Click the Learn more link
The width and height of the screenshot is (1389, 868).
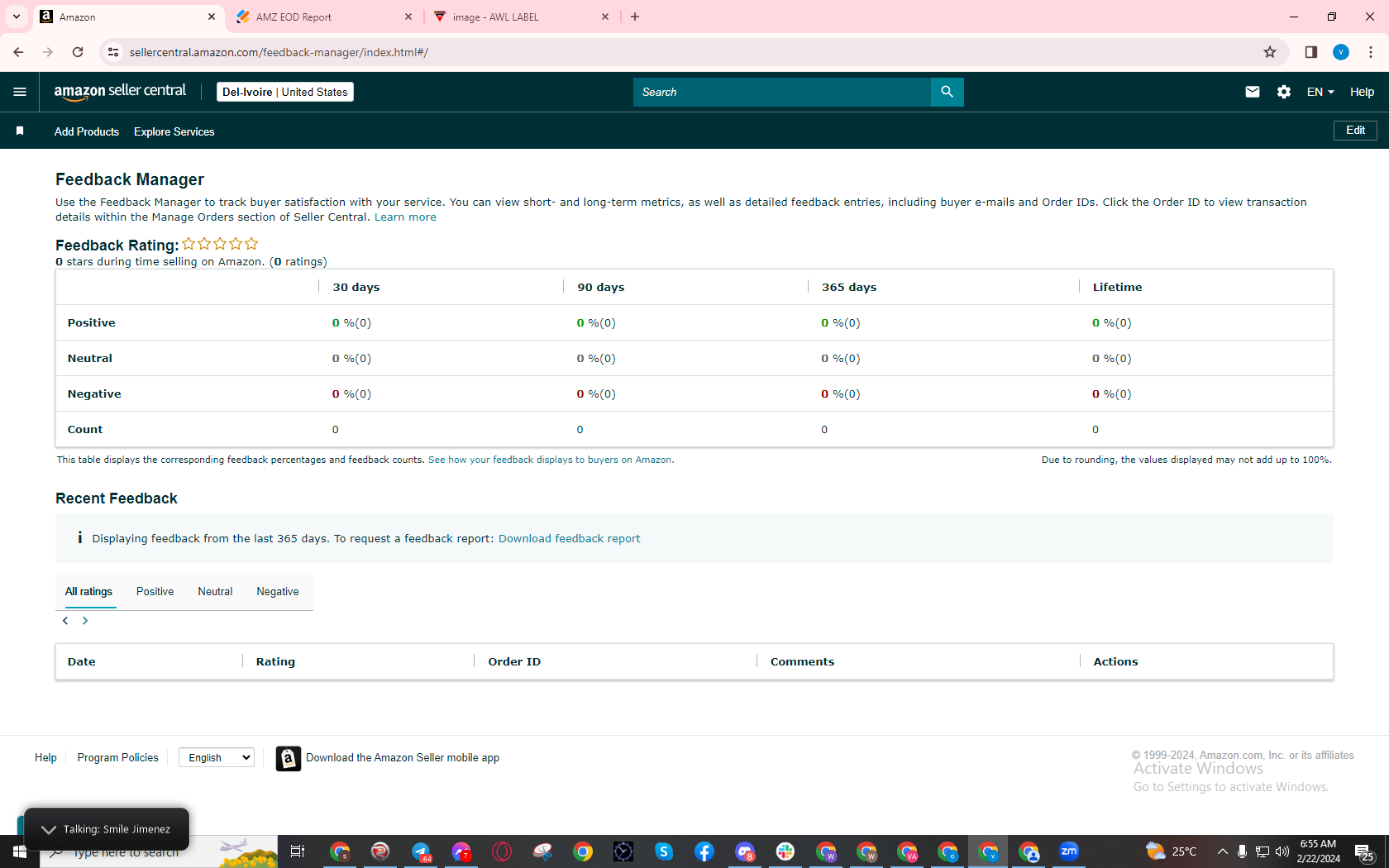coord(405,217)
